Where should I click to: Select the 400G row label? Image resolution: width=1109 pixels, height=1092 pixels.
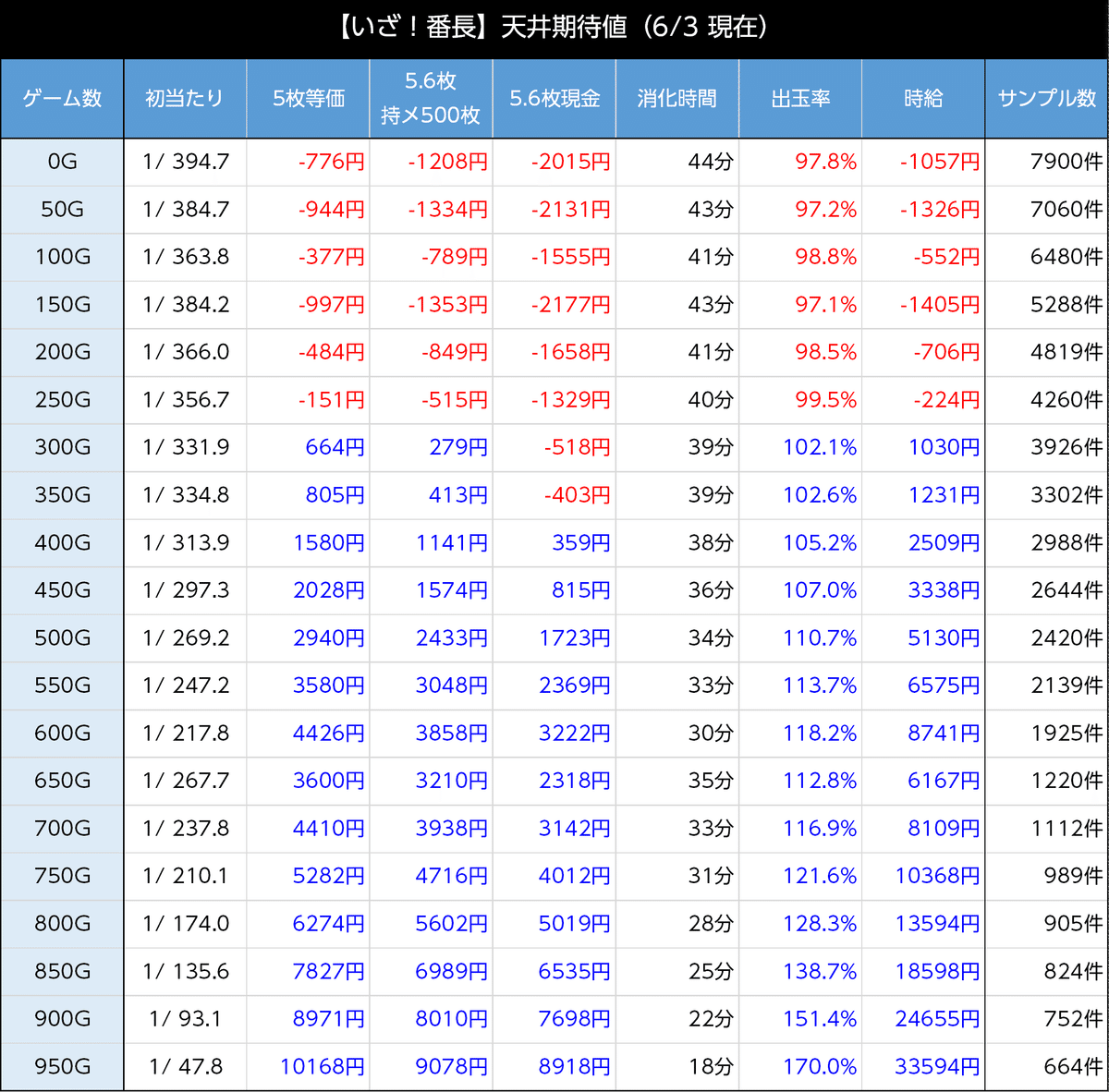[62, 543]
